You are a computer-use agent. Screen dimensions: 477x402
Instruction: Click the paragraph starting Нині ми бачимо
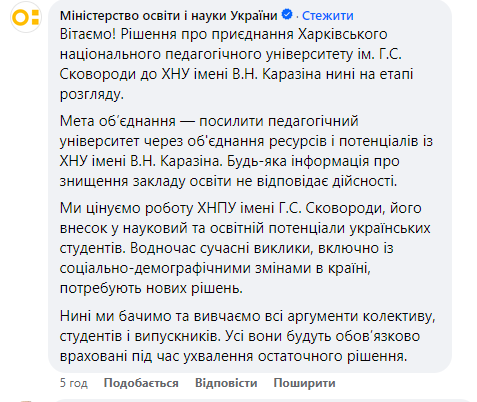tap(247, 336)
